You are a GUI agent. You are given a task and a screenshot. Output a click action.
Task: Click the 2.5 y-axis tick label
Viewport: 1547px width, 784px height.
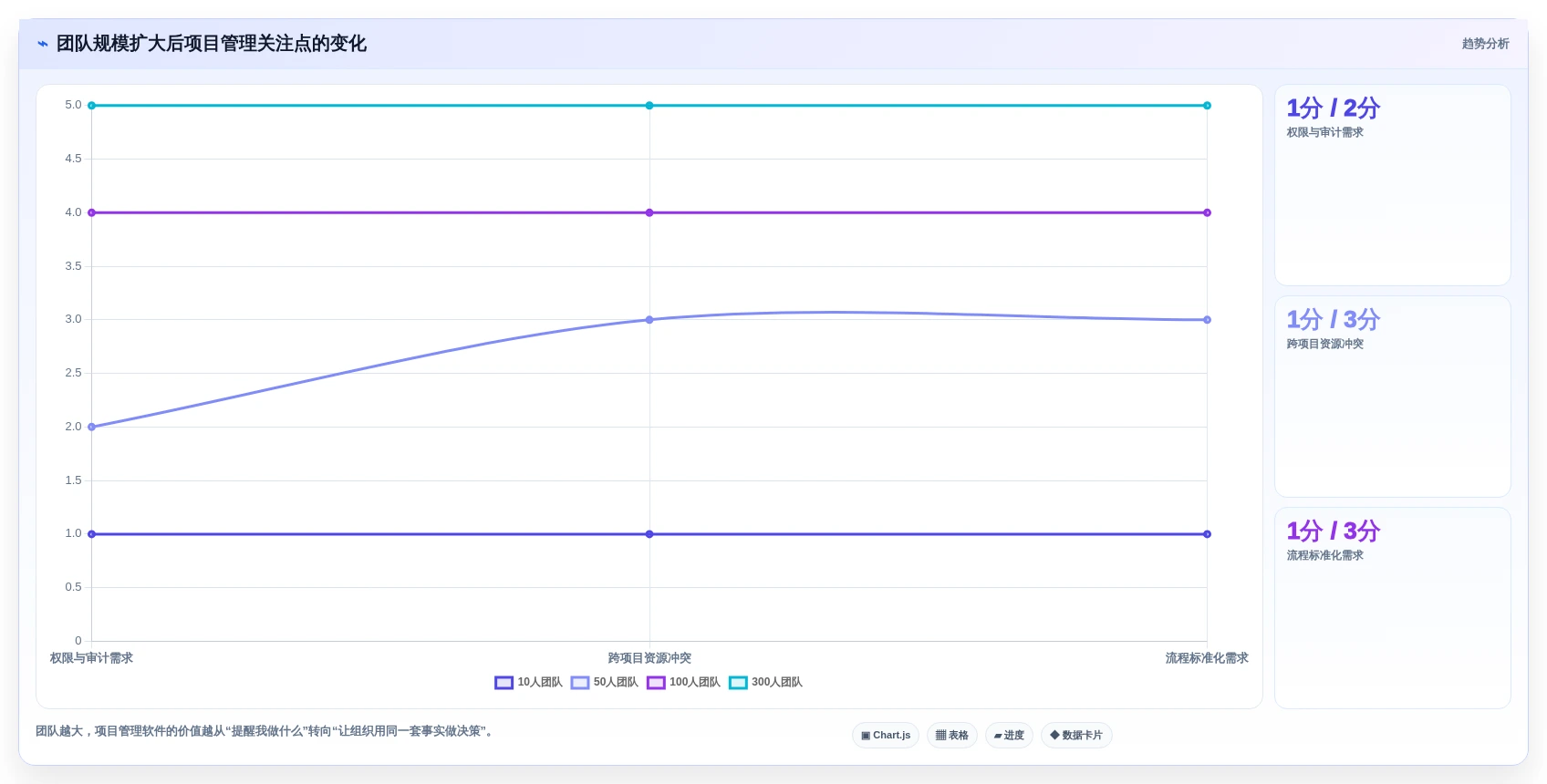(x=73, y=373)
